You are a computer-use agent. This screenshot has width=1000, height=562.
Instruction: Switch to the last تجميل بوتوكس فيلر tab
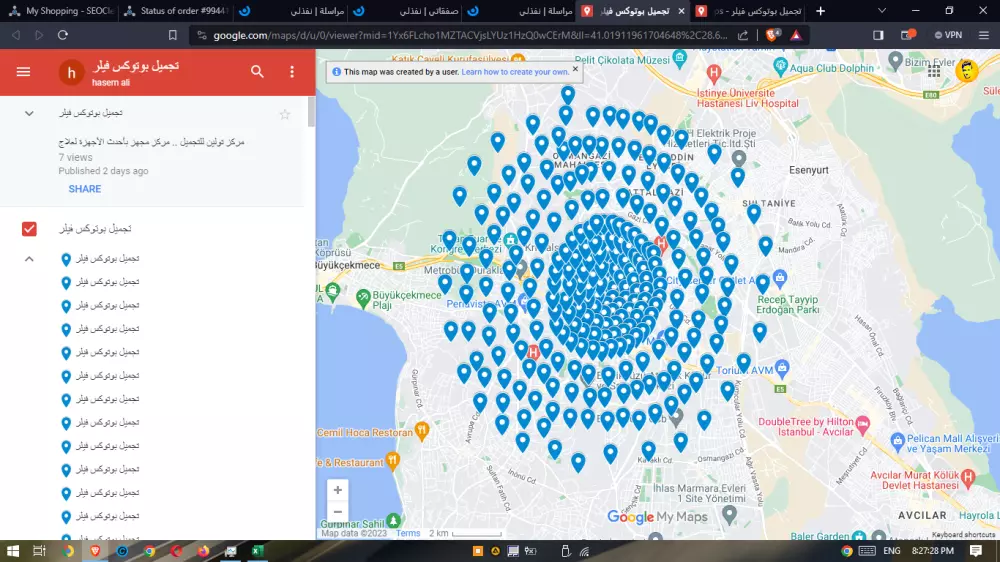click(x=748, y=11)
